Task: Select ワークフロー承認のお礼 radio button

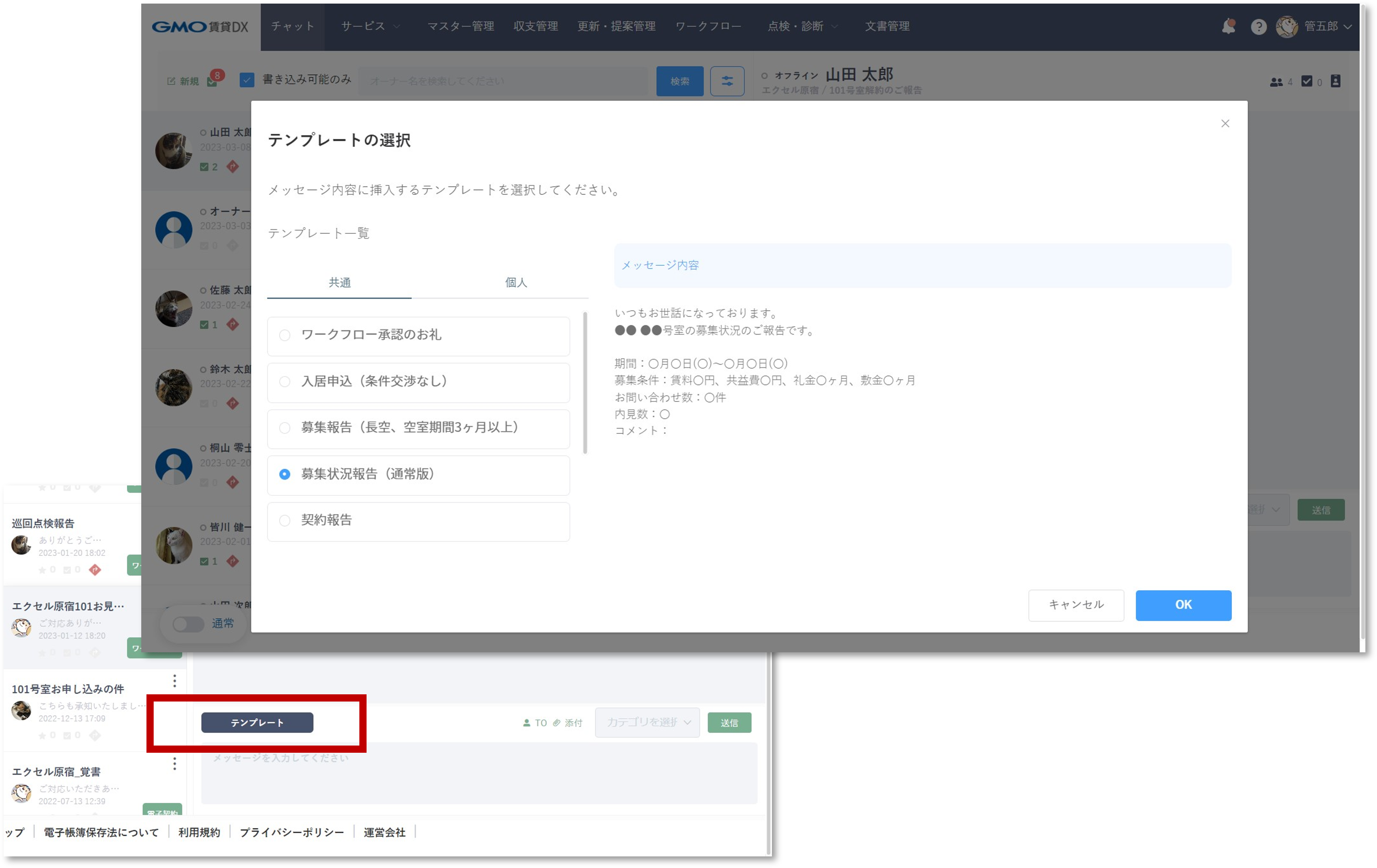Action: click(285, 335)
